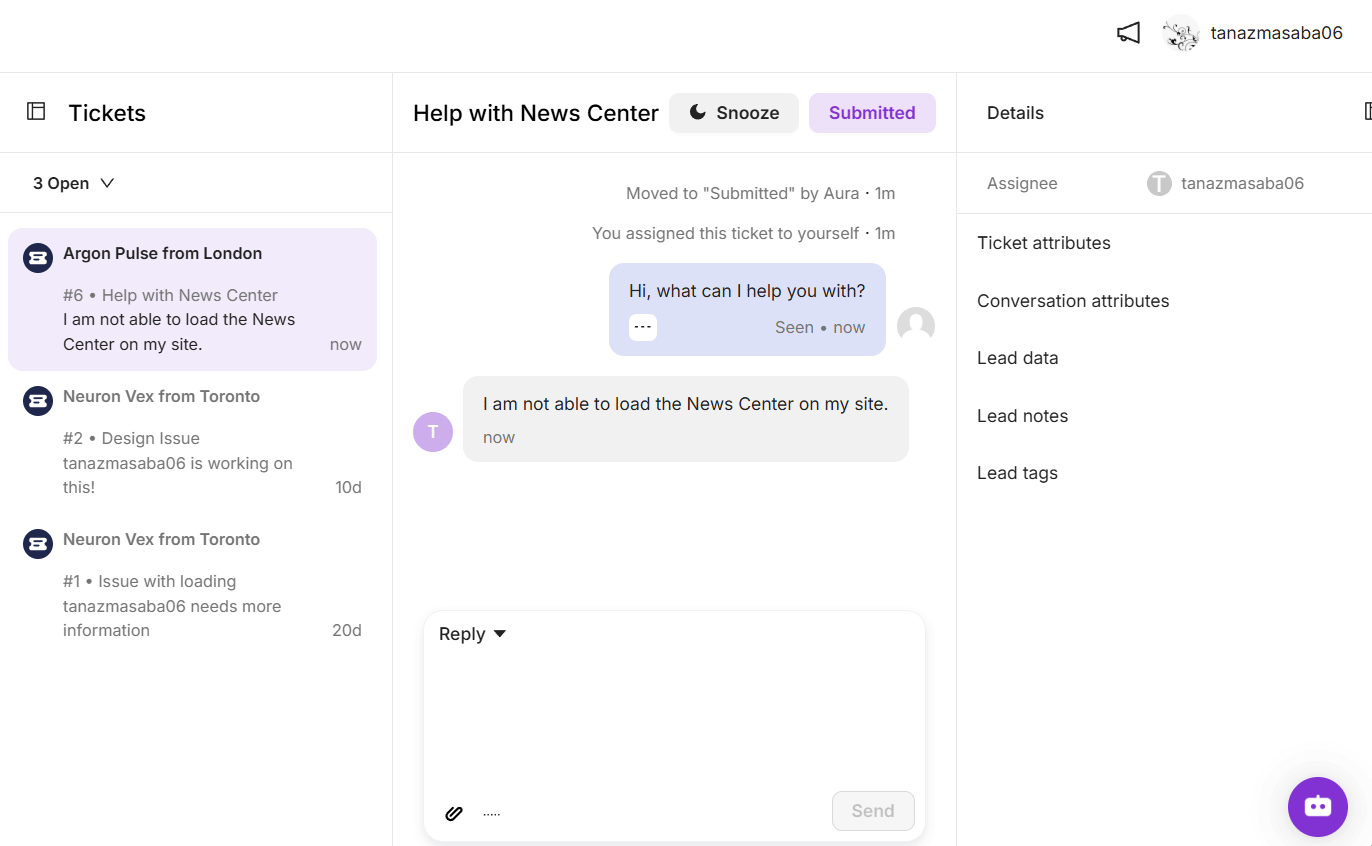Screen dimensions: 1372x846
Task: Click the Assignee label
Action: pyautogui.click(x=1022, y=183)
